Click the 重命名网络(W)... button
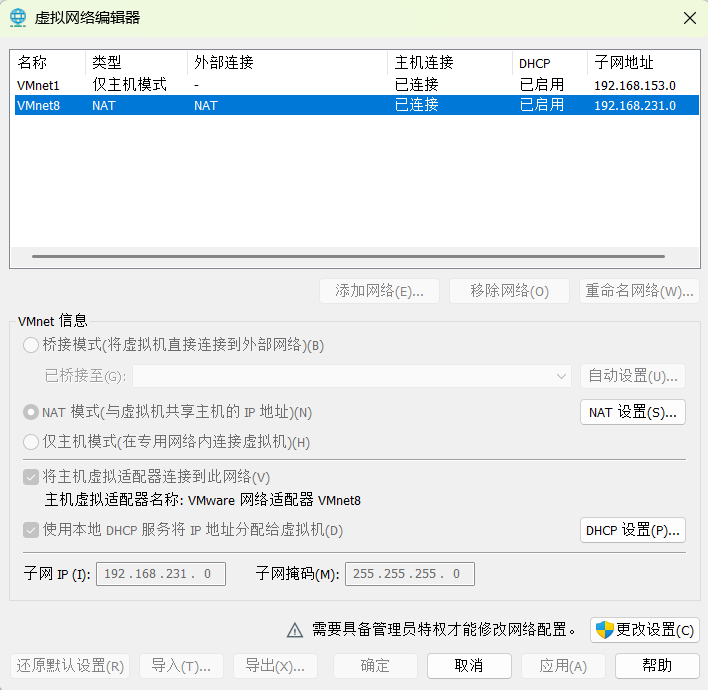Image resolution: width=708 pixels, height=690 pixels. pyautogui.click(x=639, y=291)
